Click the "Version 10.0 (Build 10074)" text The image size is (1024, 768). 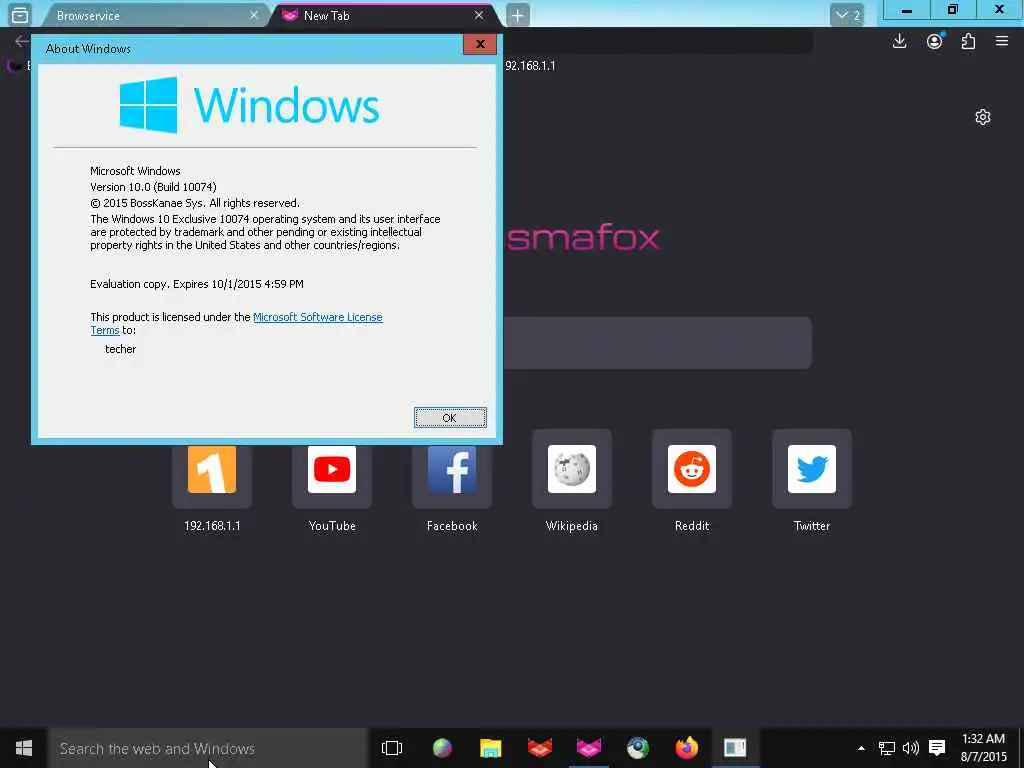tap(153, 187)
